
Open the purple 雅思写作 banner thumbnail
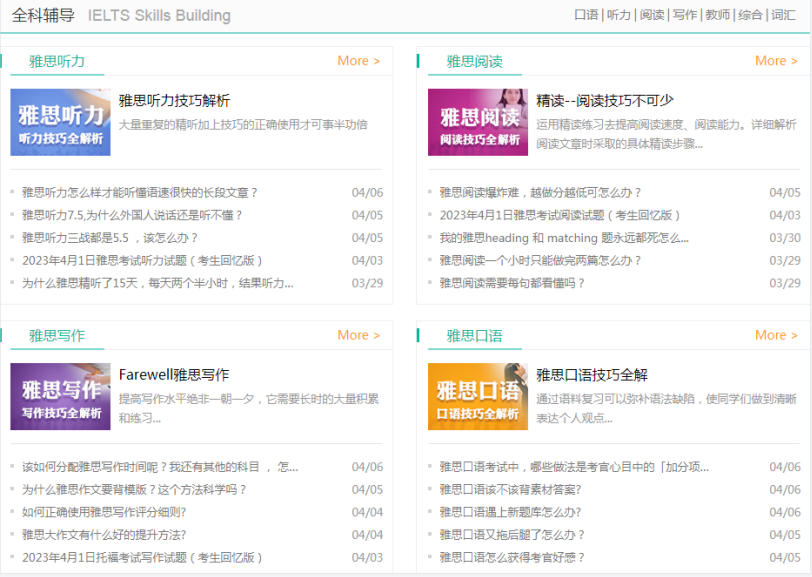61,397
